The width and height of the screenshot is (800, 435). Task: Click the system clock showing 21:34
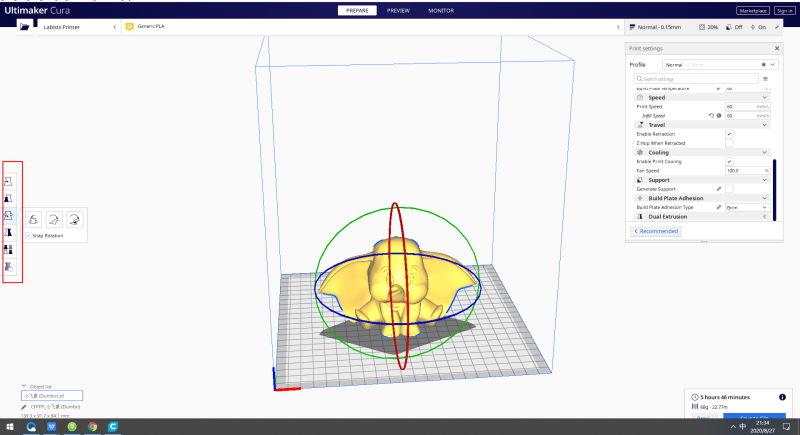click(763, 426)
